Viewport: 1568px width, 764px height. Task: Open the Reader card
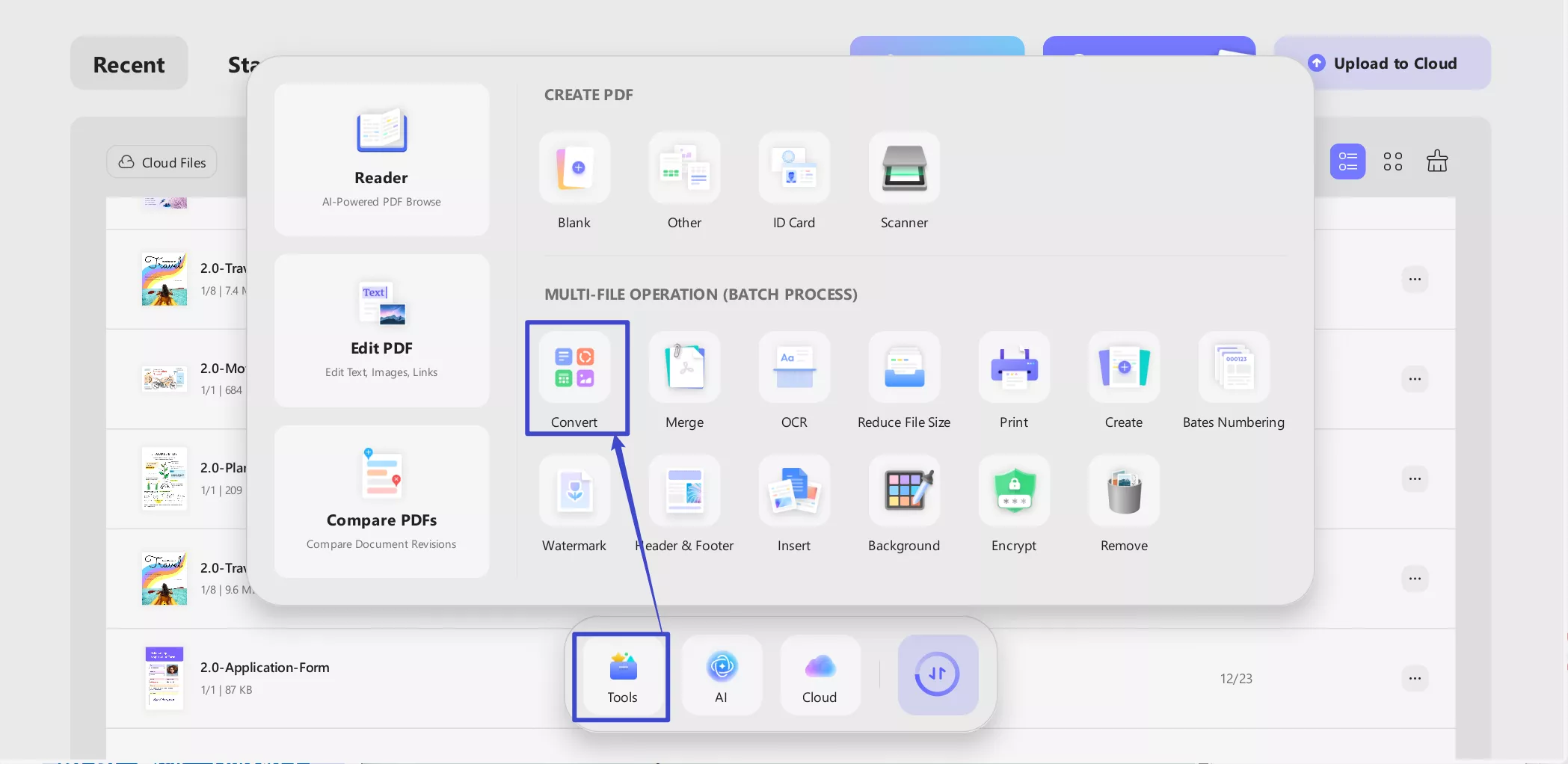pos(381,159)
